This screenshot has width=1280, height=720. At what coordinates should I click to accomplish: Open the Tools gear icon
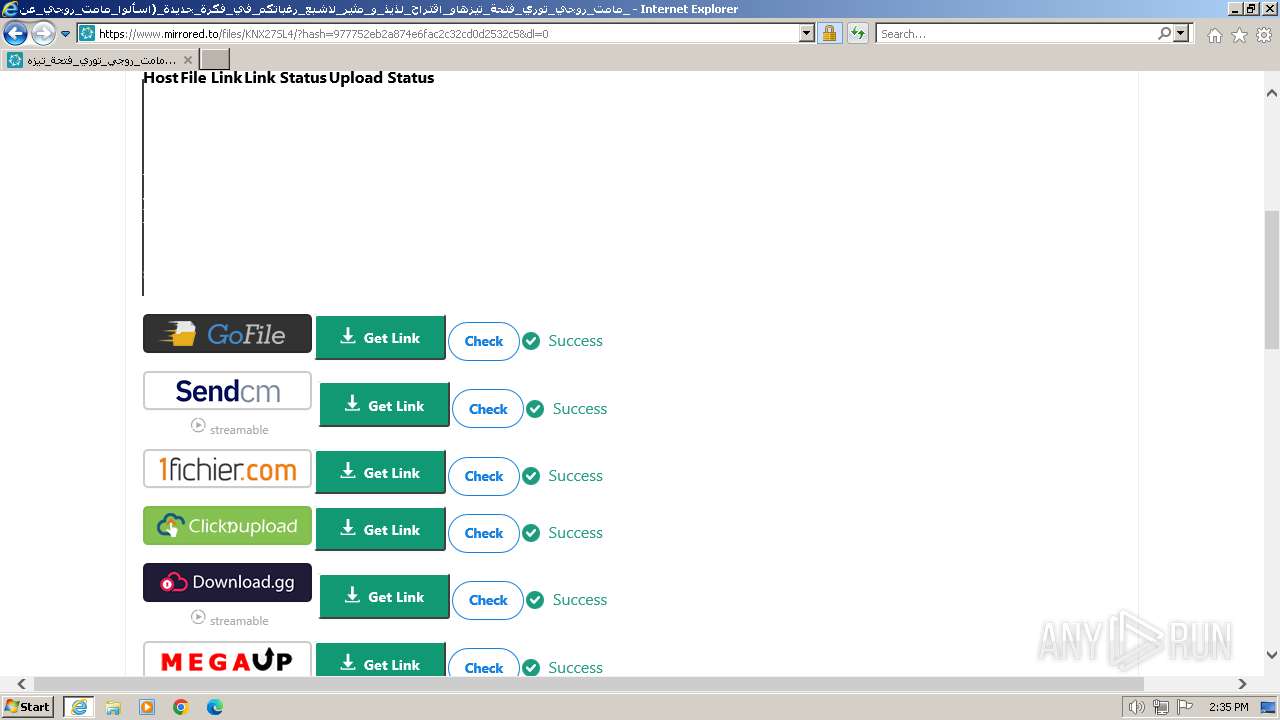click(1264, 35)
